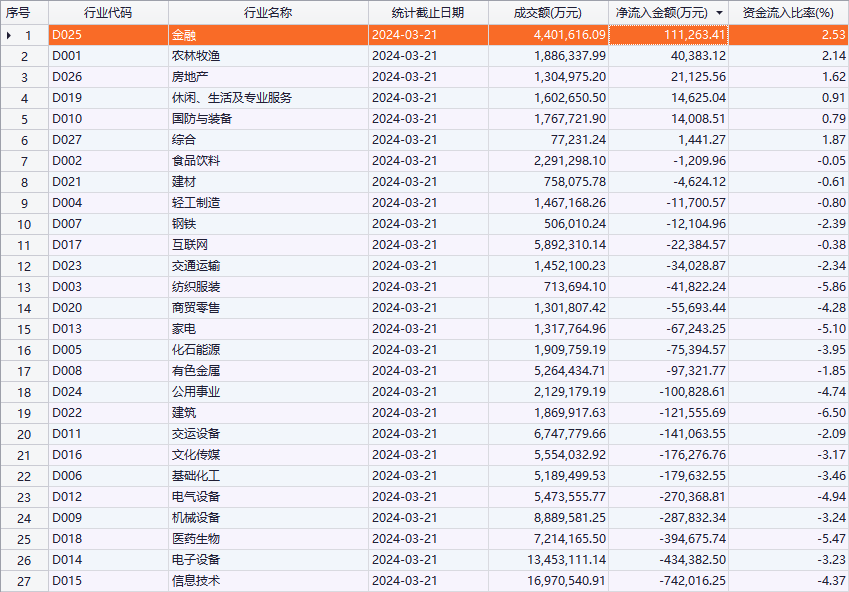The width and height of the screenshot is (849, 592).
Task: Select the 医药生物 industry name cell
Action: coord(196,539)
